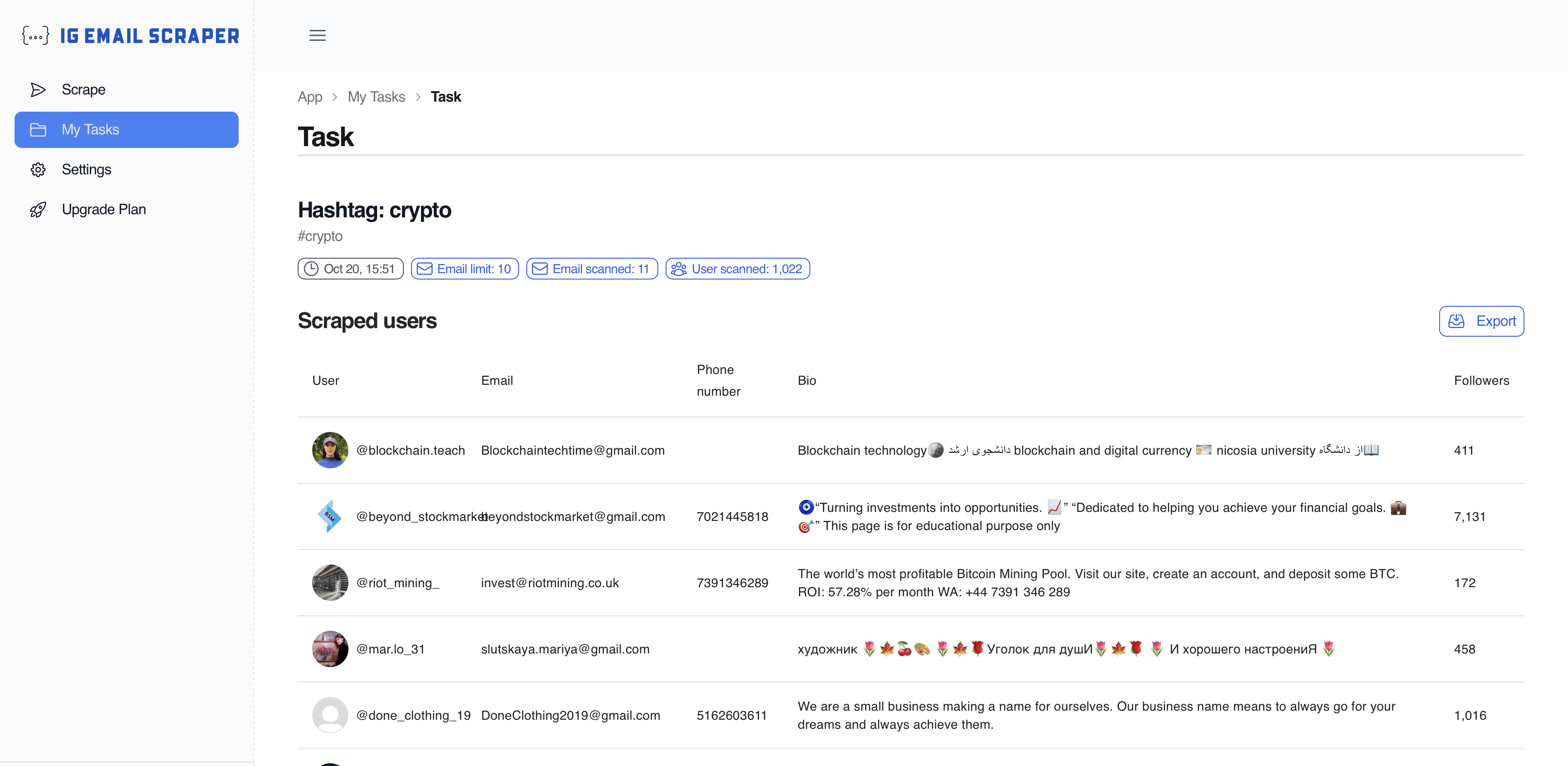Image resolution: width=1568 pixels, height=766 pixels.
Task: Click the riot_mining_ Bitcoin Mining Pool bio
Action: click(1098, 583)
